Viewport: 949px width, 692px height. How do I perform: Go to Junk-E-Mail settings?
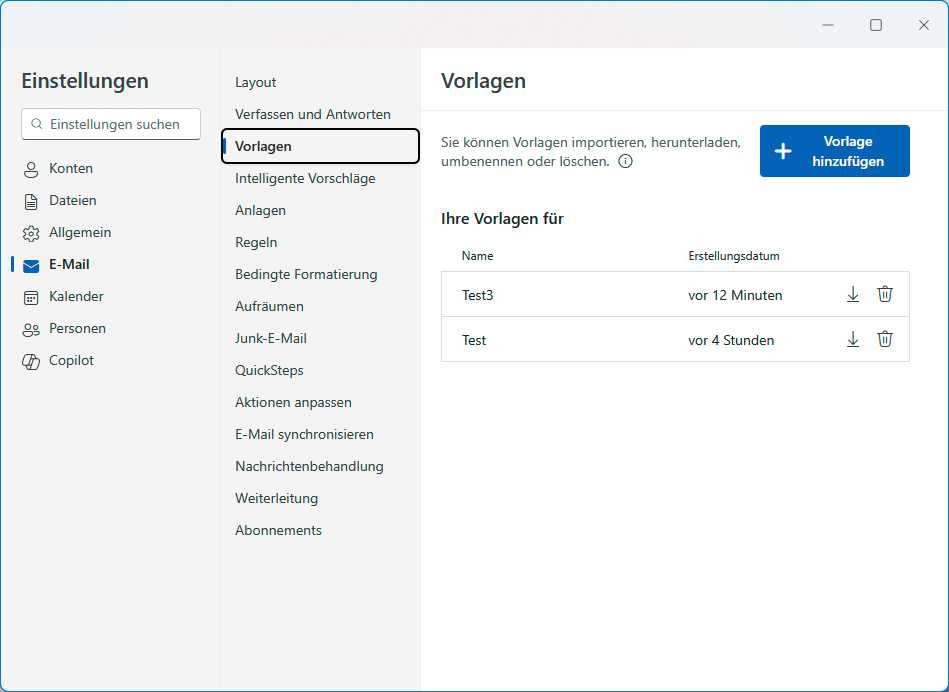271,338
